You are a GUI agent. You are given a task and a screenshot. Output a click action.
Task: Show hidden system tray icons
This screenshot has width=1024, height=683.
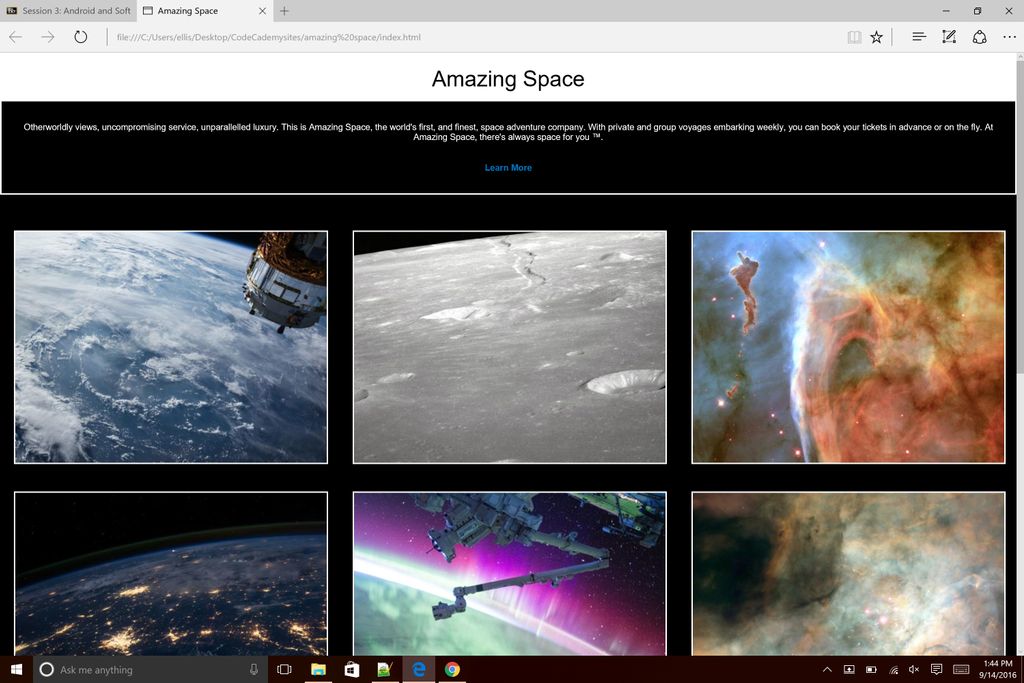(x=827, y=669)
